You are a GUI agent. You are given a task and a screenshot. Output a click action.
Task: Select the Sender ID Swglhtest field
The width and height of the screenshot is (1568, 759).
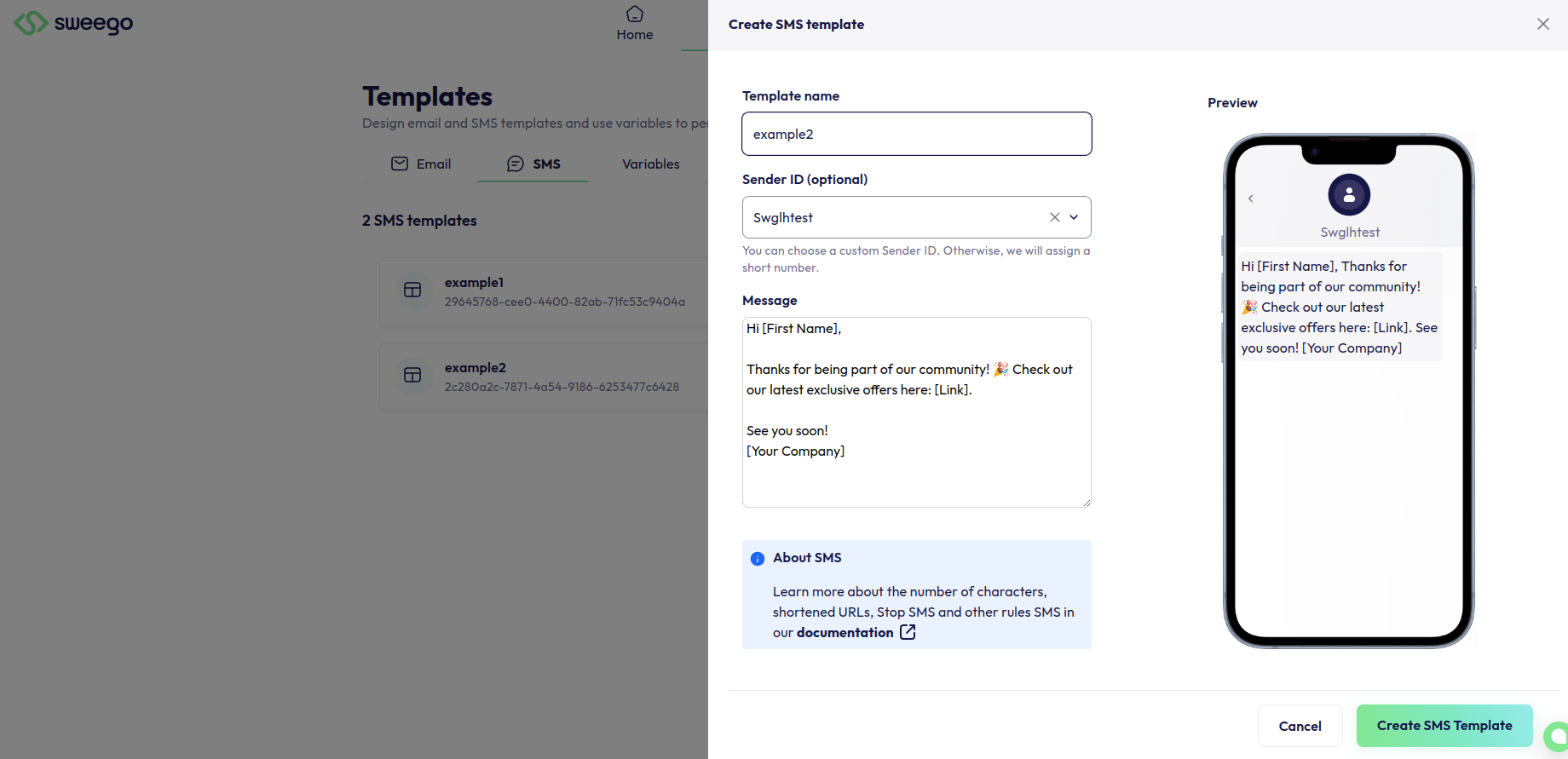[917, 217]
